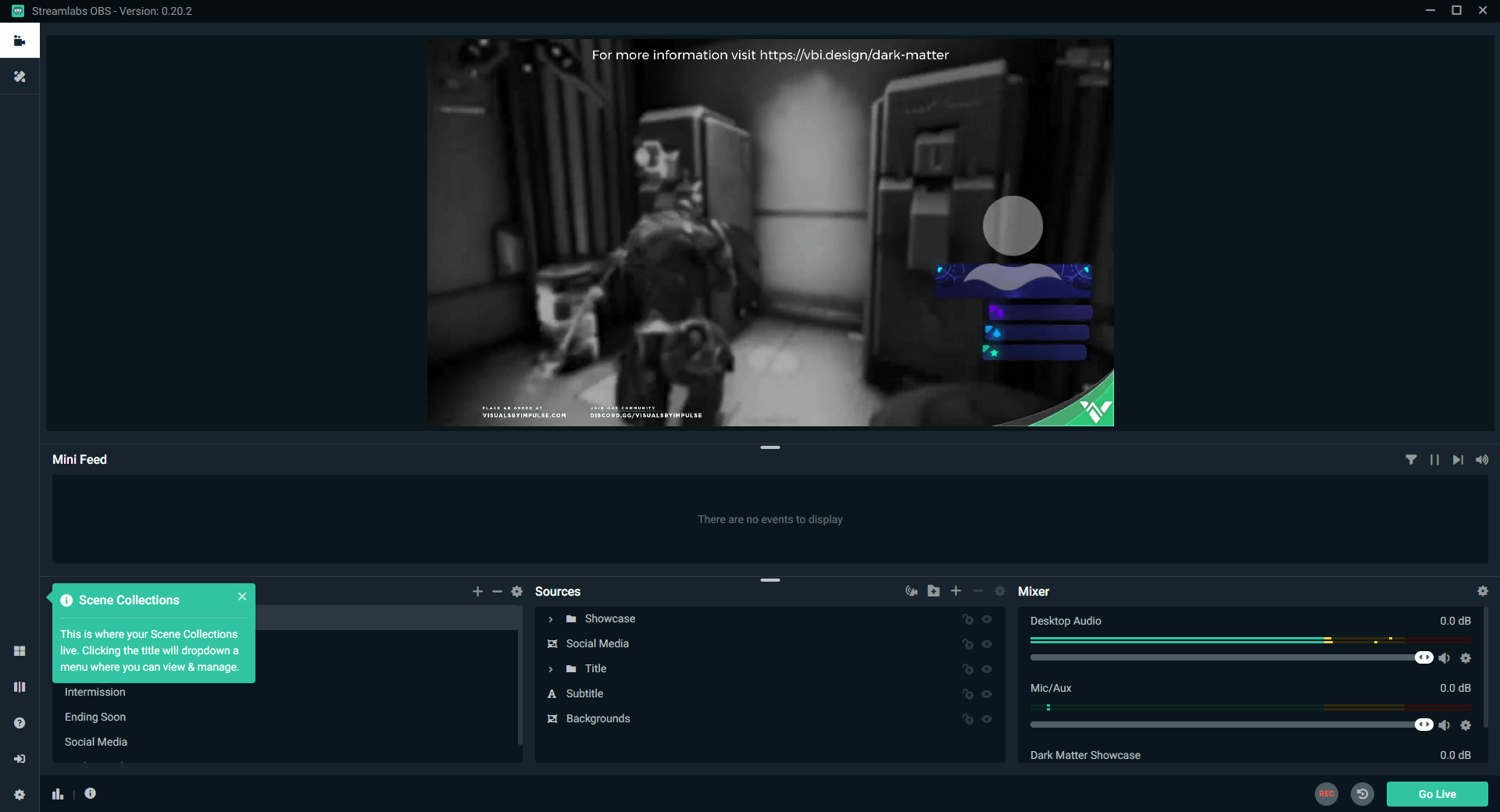Select the Editor tab in the left sidebar
This screenshot has width=1500, height=812.
pos(20,40)
